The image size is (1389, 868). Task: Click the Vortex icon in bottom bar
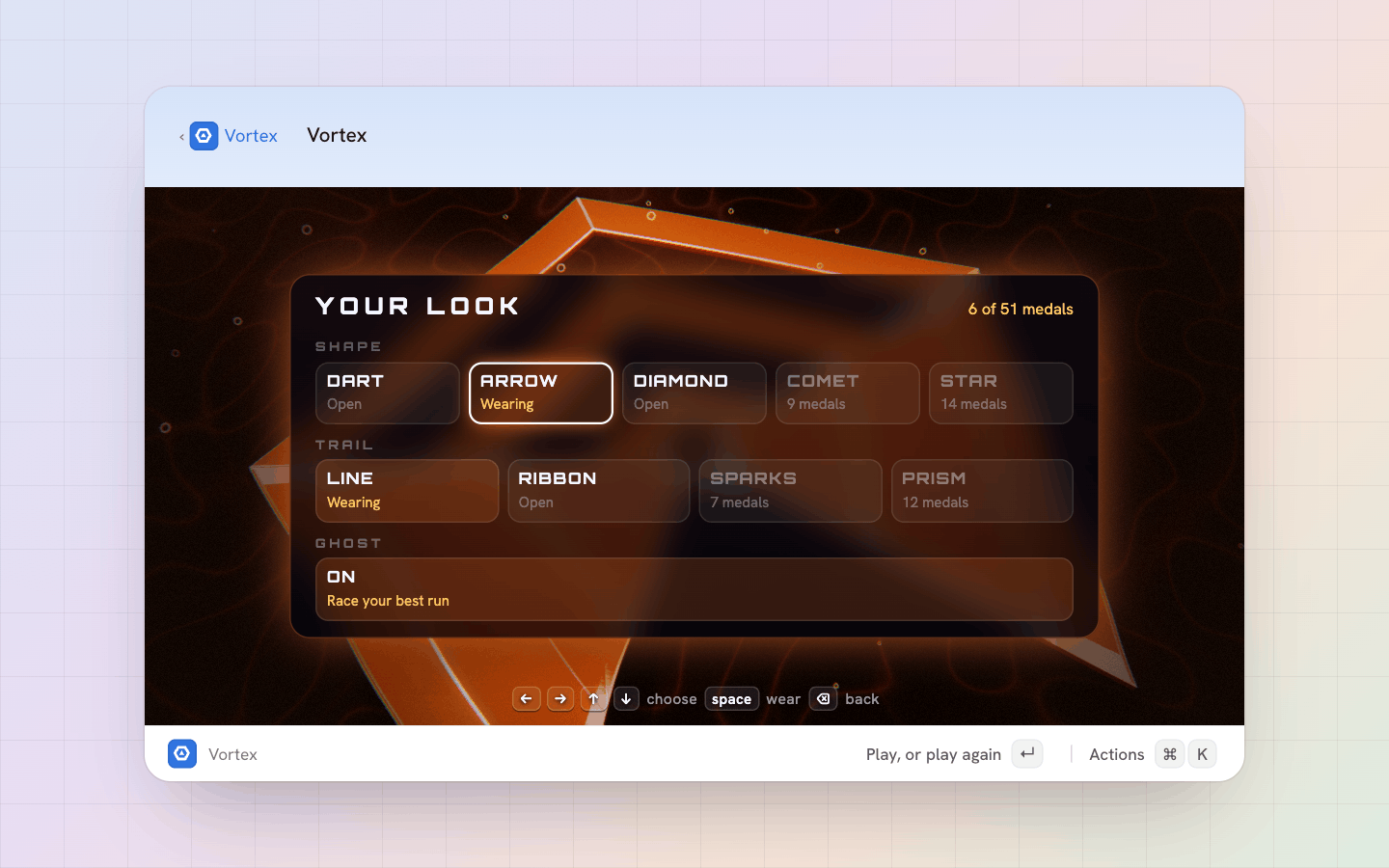(182, 753)
